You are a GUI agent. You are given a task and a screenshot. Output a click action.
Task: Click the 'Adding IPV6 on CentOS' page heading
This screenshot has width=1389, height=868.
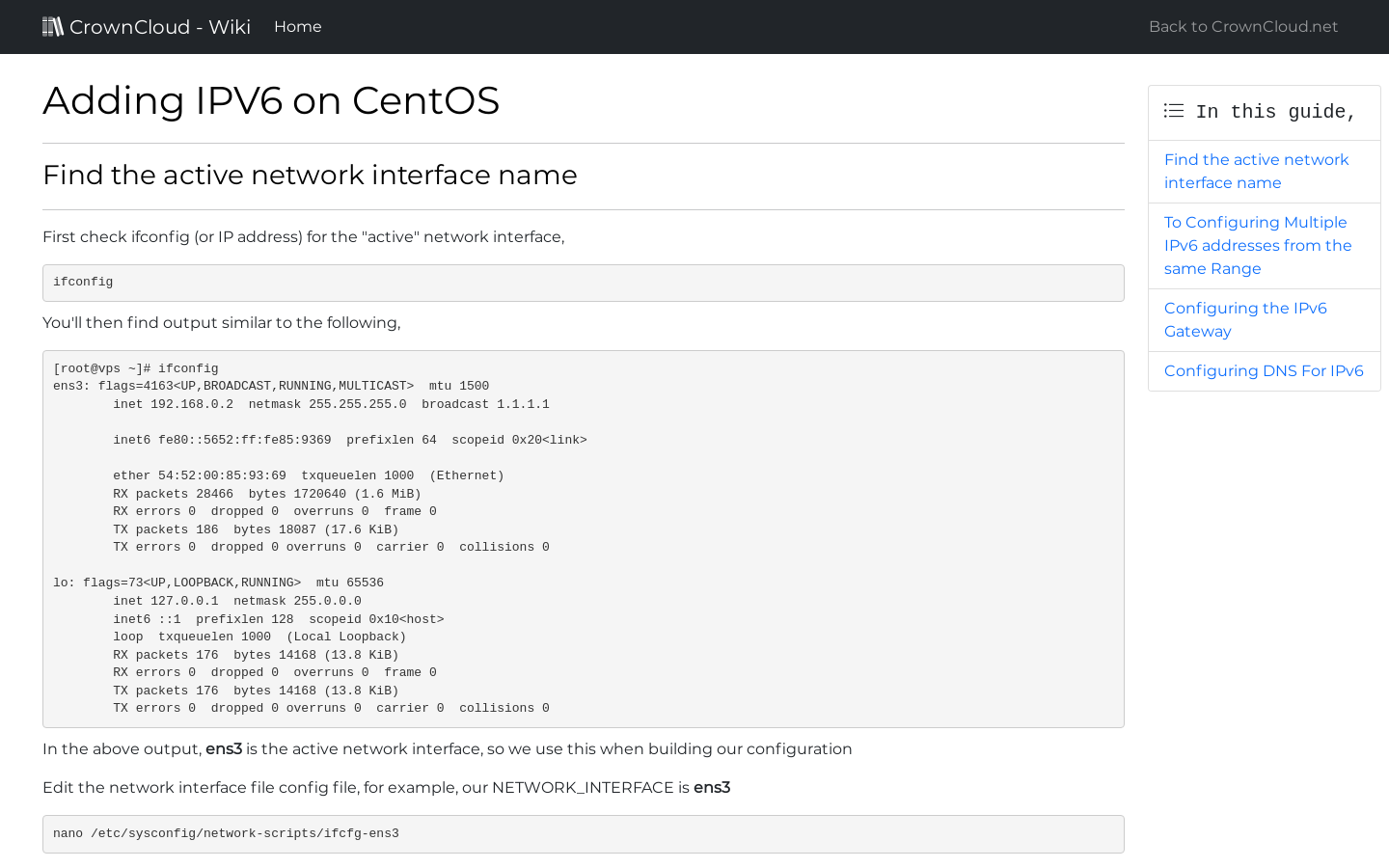click(x=271, y=100)
